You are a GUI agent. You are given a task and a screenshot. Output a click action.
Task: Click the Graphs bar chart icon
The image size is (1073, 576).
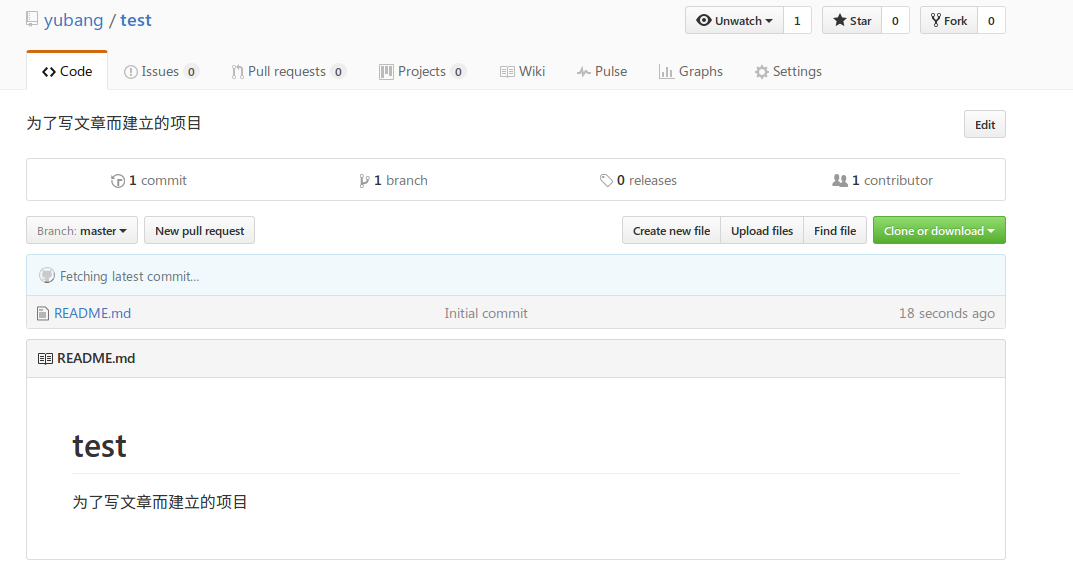tap(666, 72)
